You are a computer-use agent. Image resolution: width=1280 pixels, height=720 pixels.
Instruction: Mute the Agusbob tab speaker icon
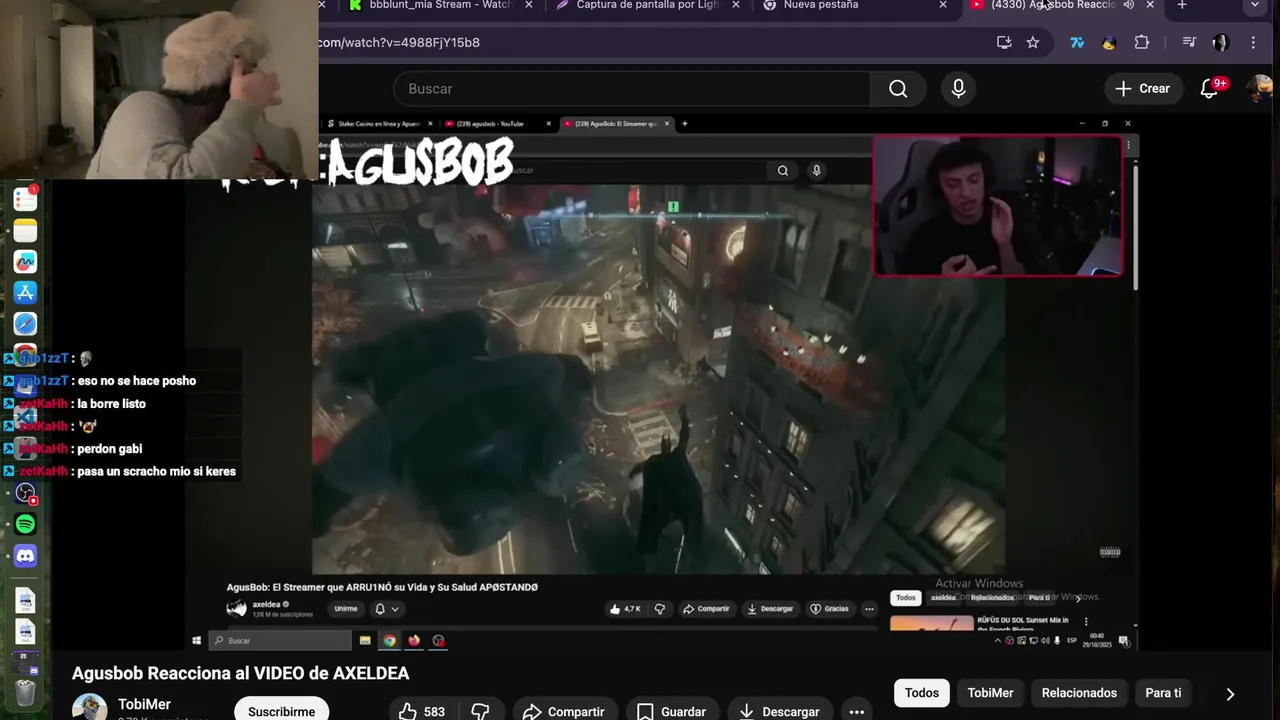pyautogui.click(x=1129, y=5)
